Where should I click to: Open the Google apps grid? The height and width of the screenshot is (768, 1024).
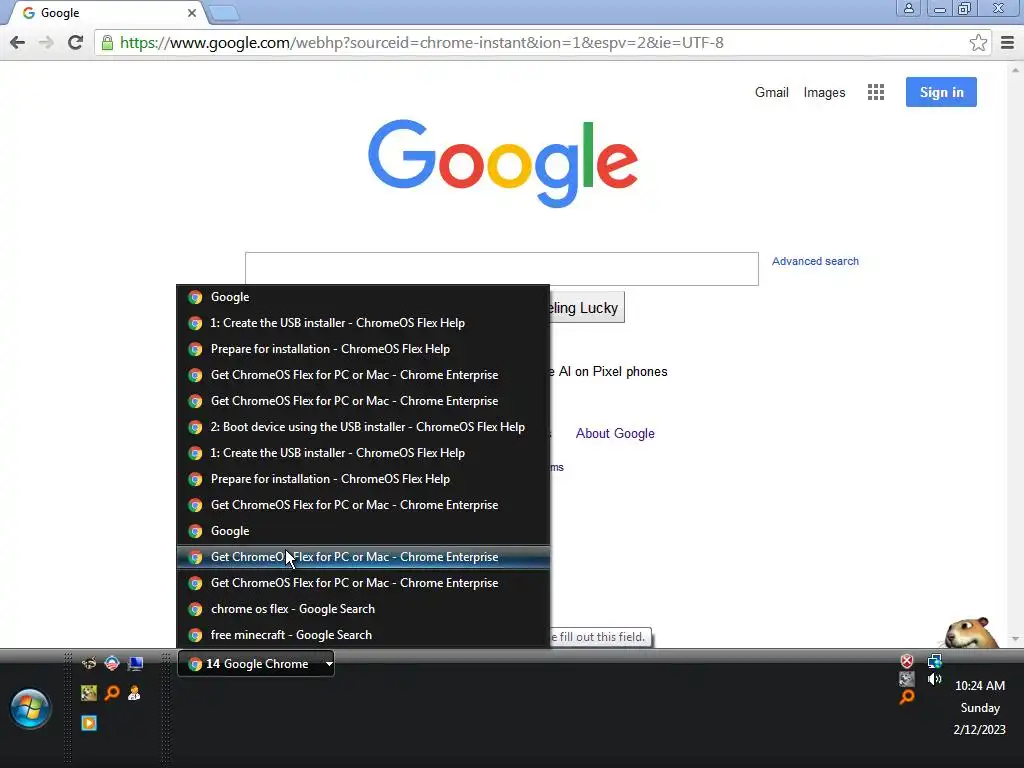pos(876,92)
